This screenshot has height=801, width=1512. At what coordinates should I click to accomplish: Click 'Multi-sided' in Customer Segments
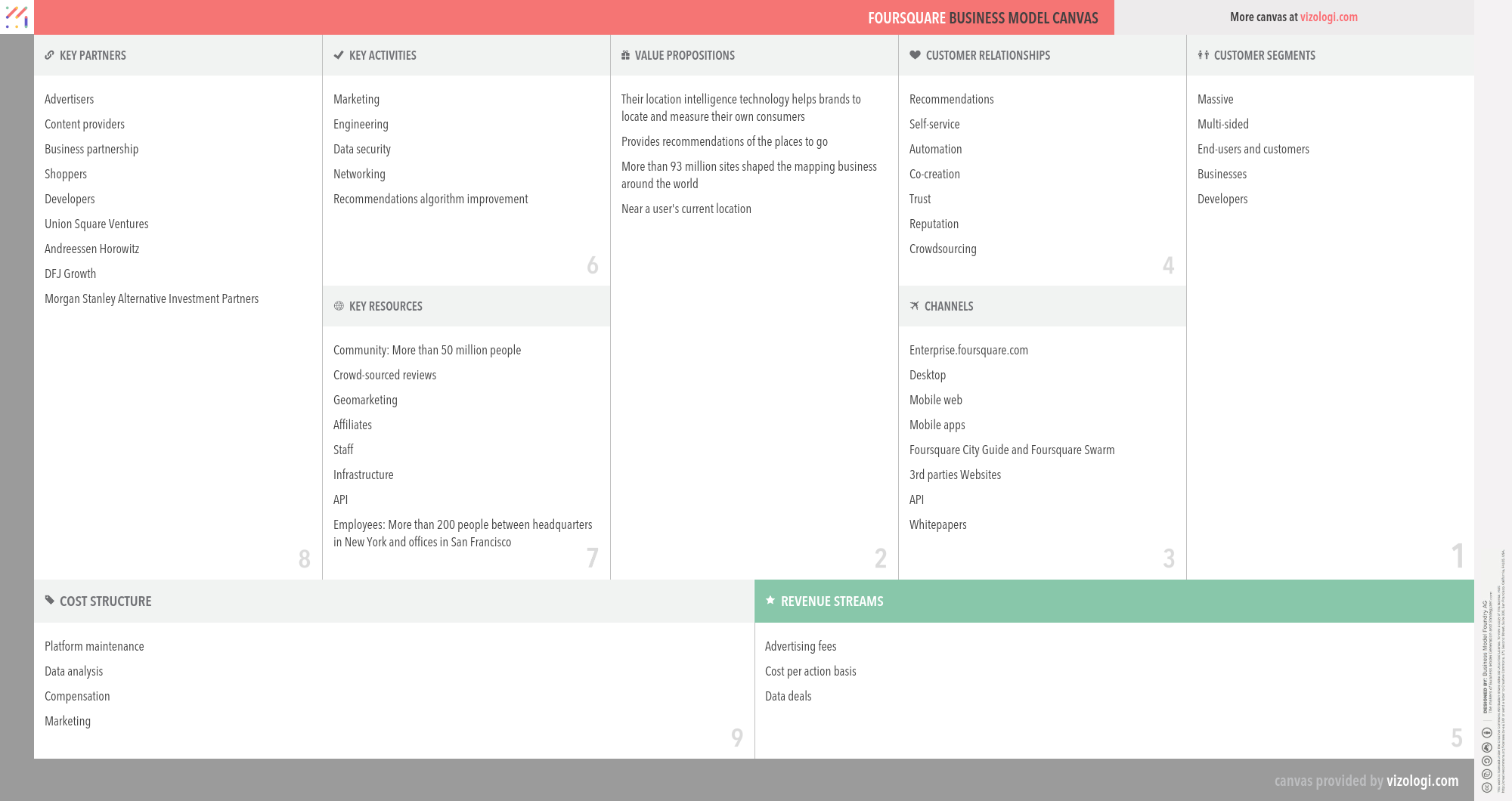pyautogui.click(x=1223, y=124)
